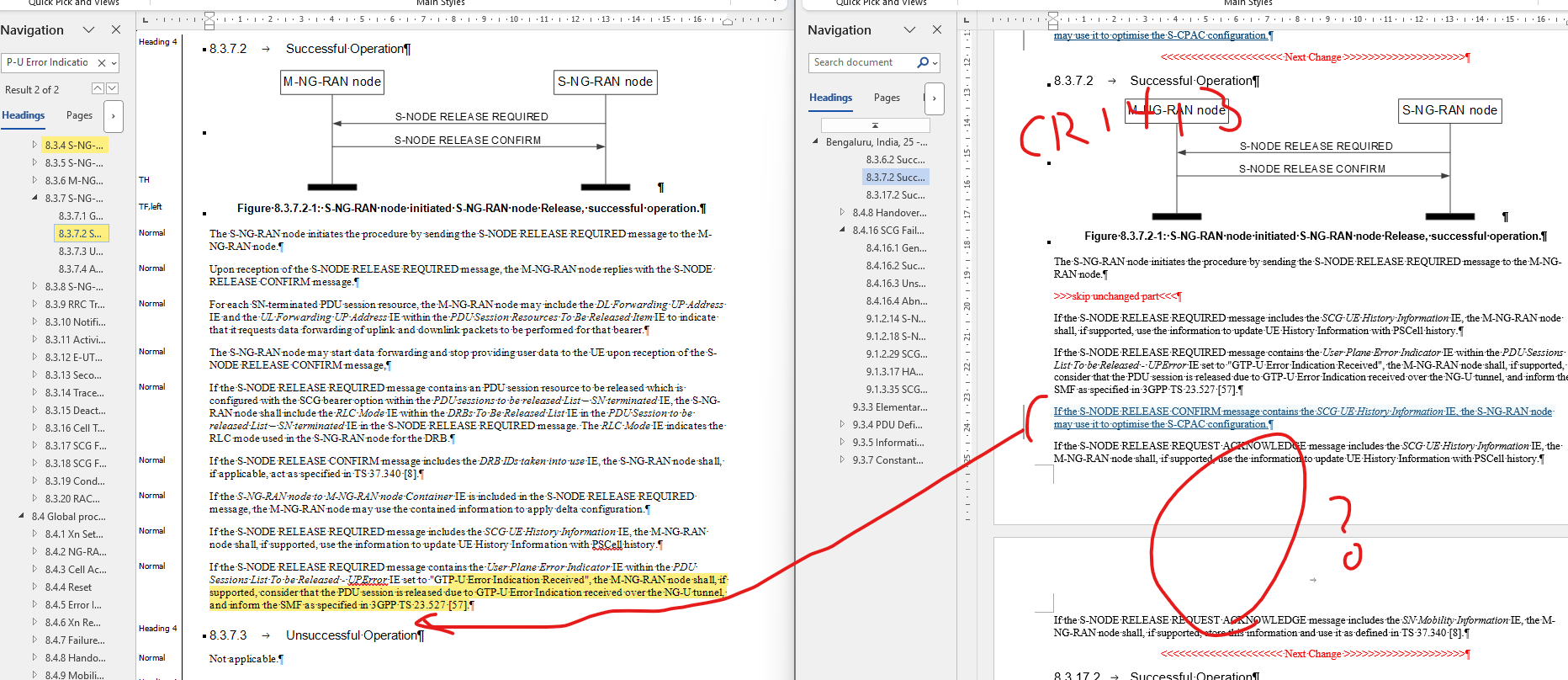Click the tab selector on right ruler corner
This screenshot has height=680, width=1568.
tap(966, 19)
